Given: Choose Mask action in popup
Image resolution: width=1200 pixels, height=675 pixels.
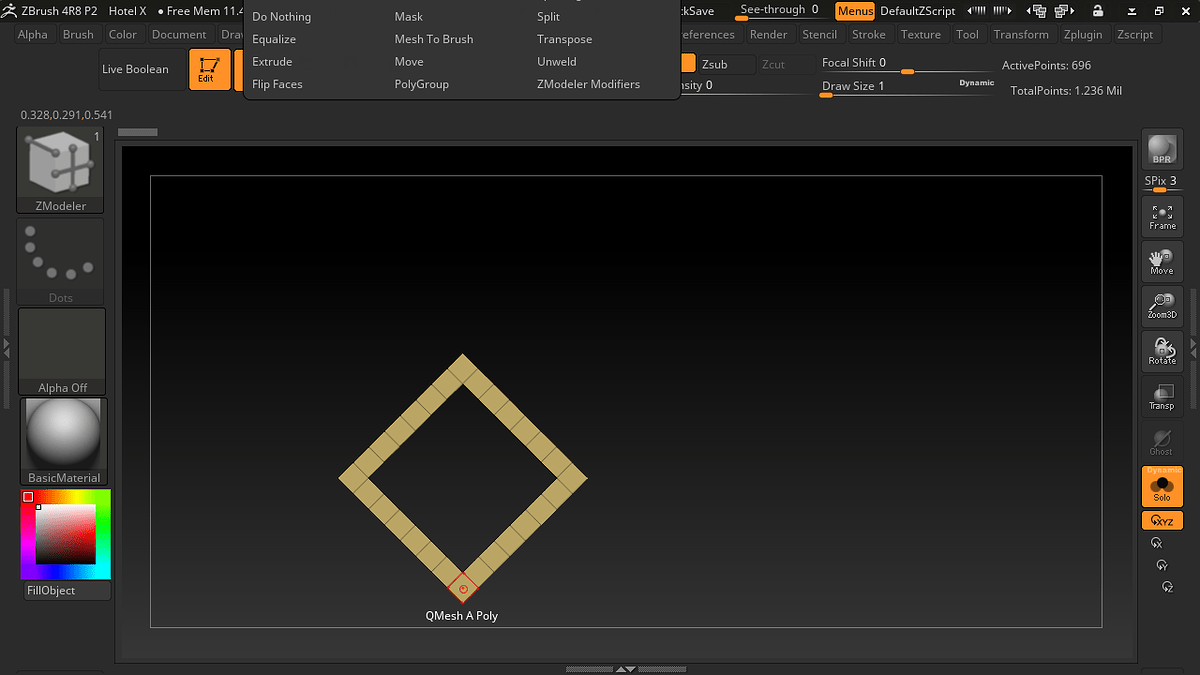Looking at the screenshot, I should pos(409,17).
